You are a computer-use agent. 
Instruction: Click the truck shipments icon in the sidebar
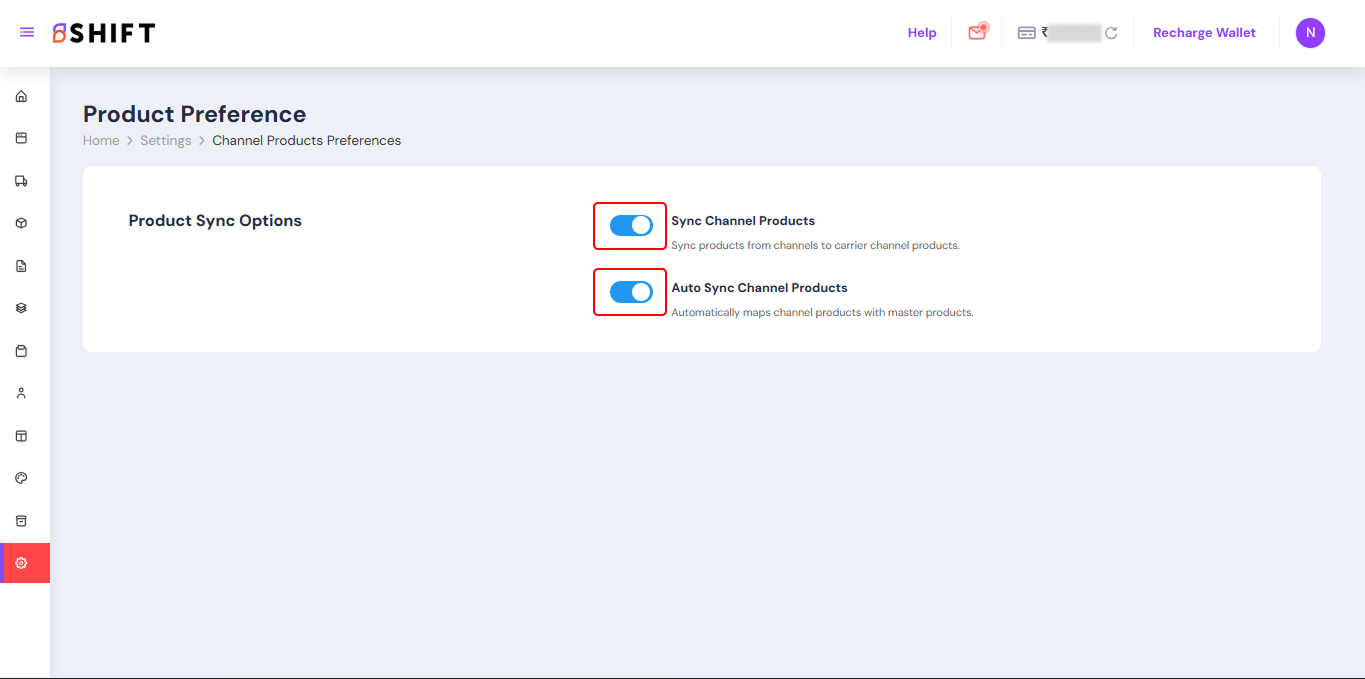(21, 181)
